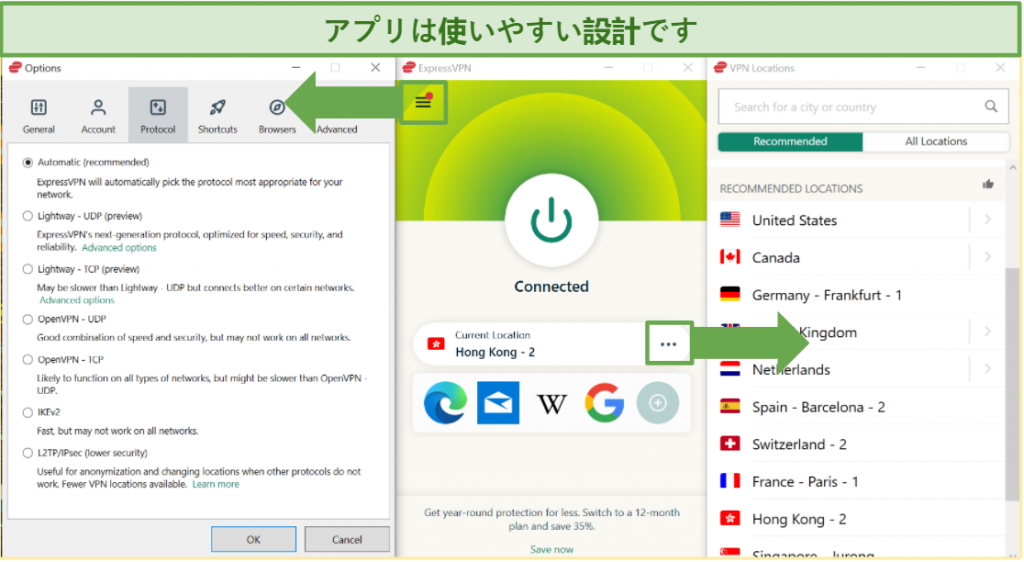Select the Protocol tab

pos(157,116)
